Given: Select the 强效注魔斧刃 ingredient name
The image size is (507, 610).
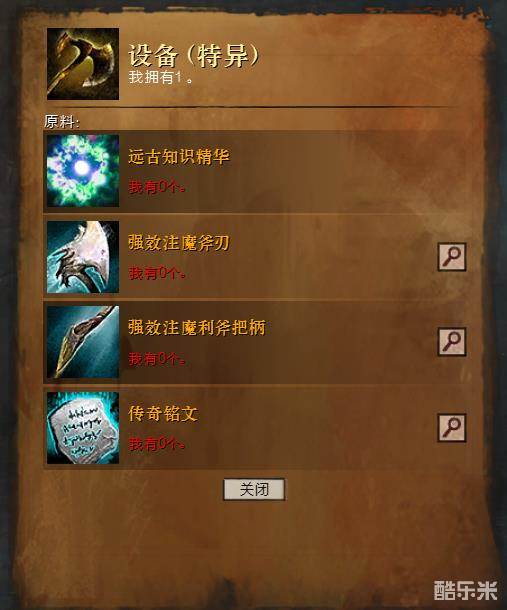Looking at the screenshot, I should point(179,242).
